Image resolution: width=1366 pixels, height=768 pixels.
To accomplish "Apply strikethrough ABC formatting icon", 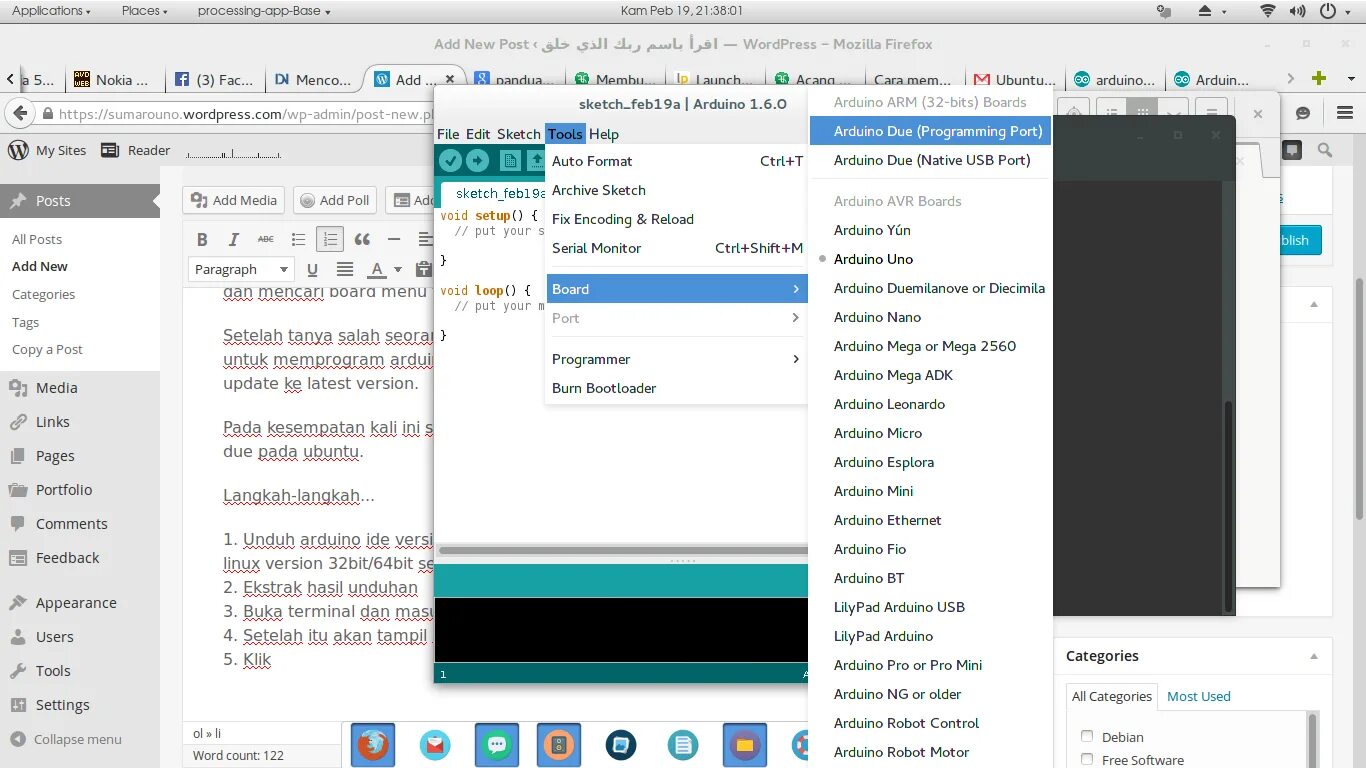I will tap(266, 239).
